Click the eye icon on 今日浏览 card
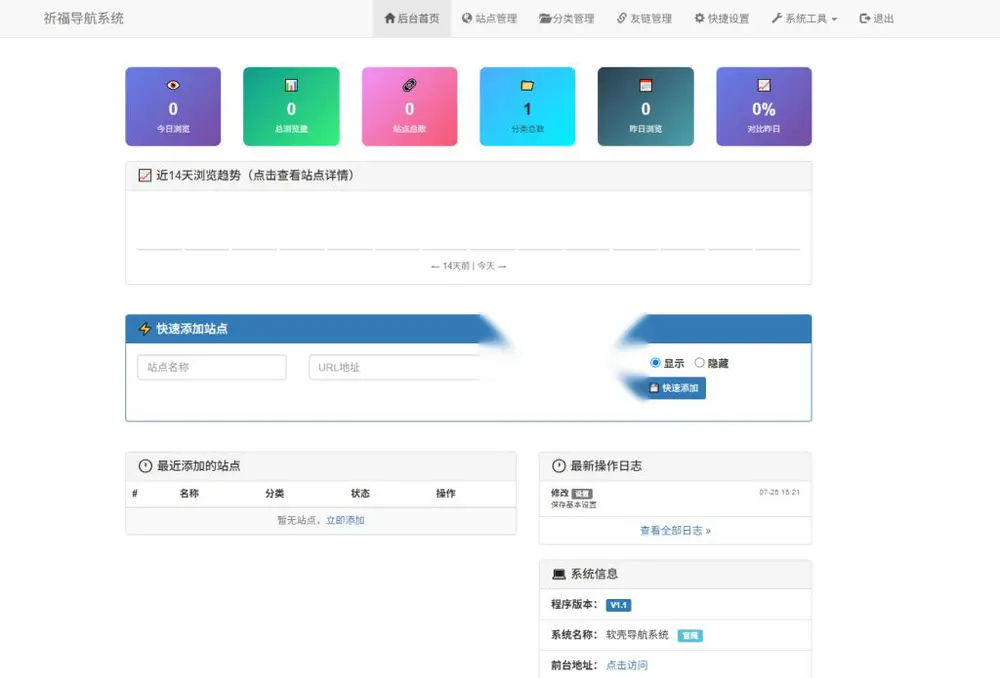 (x=173, y=85)
